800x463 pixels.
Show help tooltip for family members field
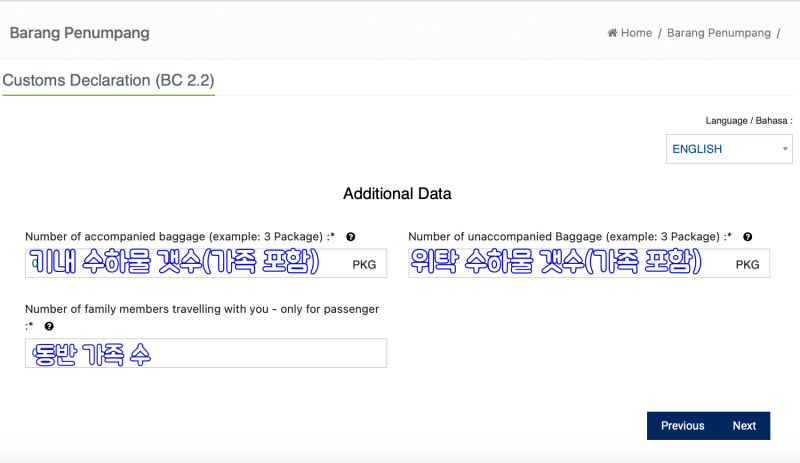click(x=49, y=326)
